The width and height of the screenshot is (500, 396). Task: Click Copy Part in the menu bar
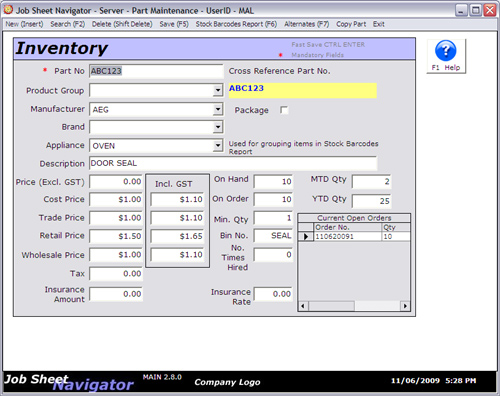[x=351, y=24]
